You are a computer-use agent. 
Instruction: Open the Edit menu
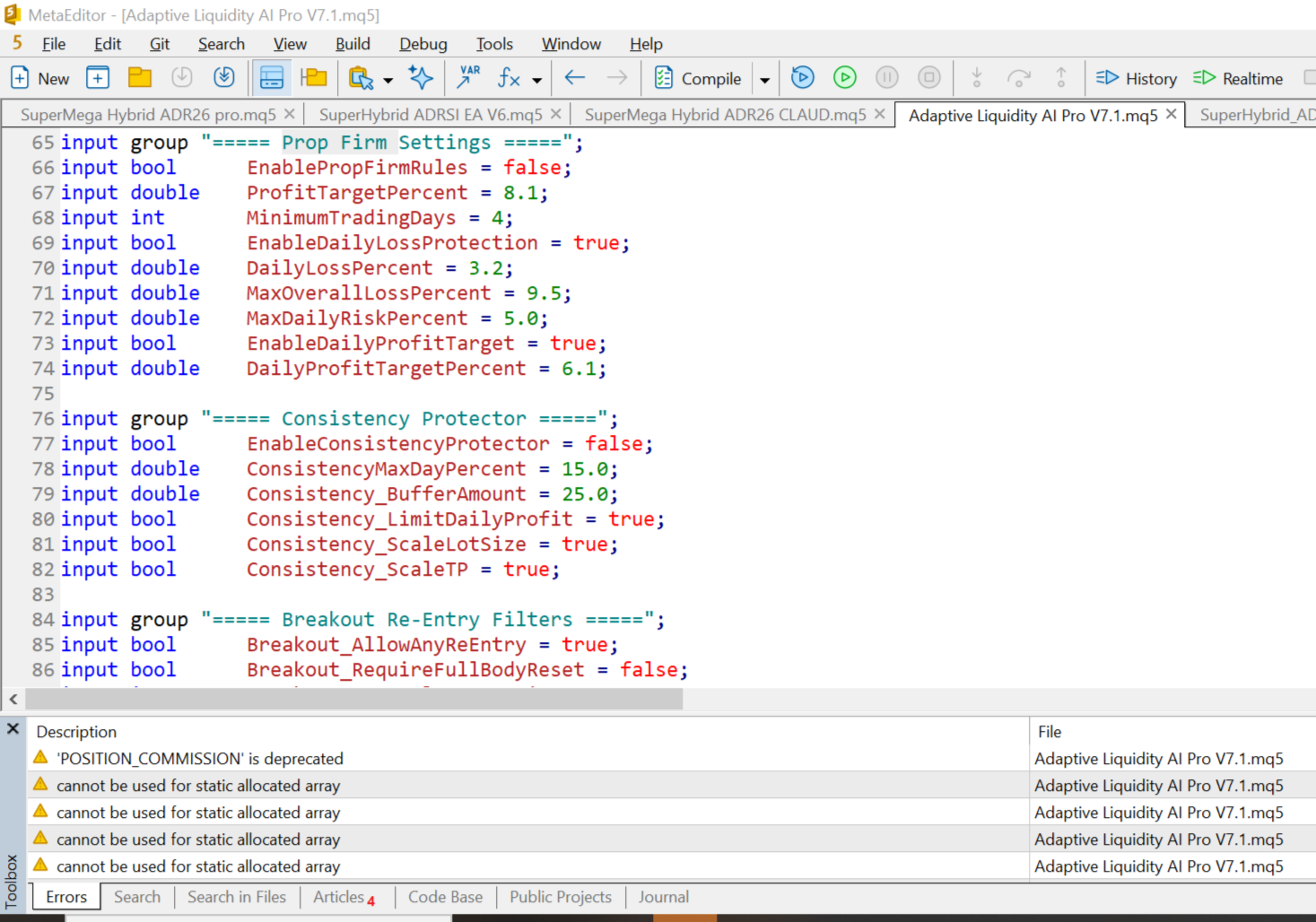click(108, 44)
